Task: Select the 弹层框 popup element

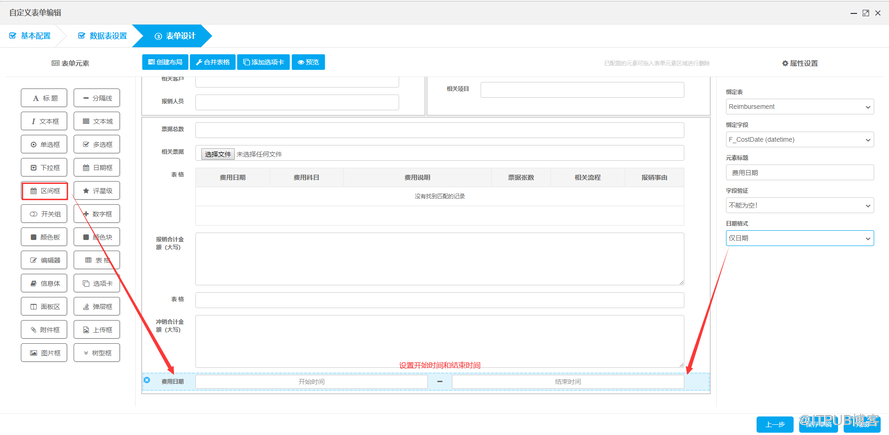Action: pyautogui.click(x=97, y=306)
